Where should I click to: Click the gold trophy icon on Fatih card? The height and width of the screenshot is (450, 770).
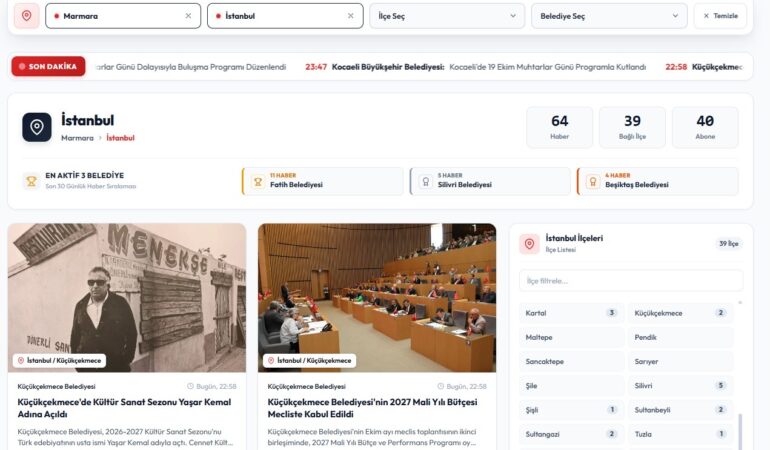(258, 181)
